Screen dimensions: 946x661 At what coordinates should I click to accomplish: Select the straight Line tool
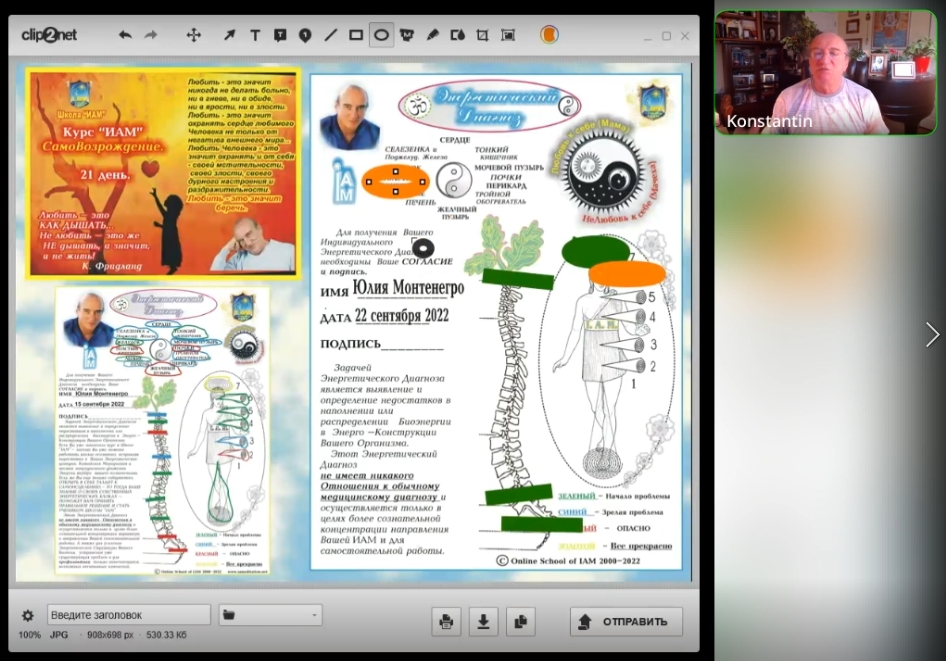pos(331,35)
